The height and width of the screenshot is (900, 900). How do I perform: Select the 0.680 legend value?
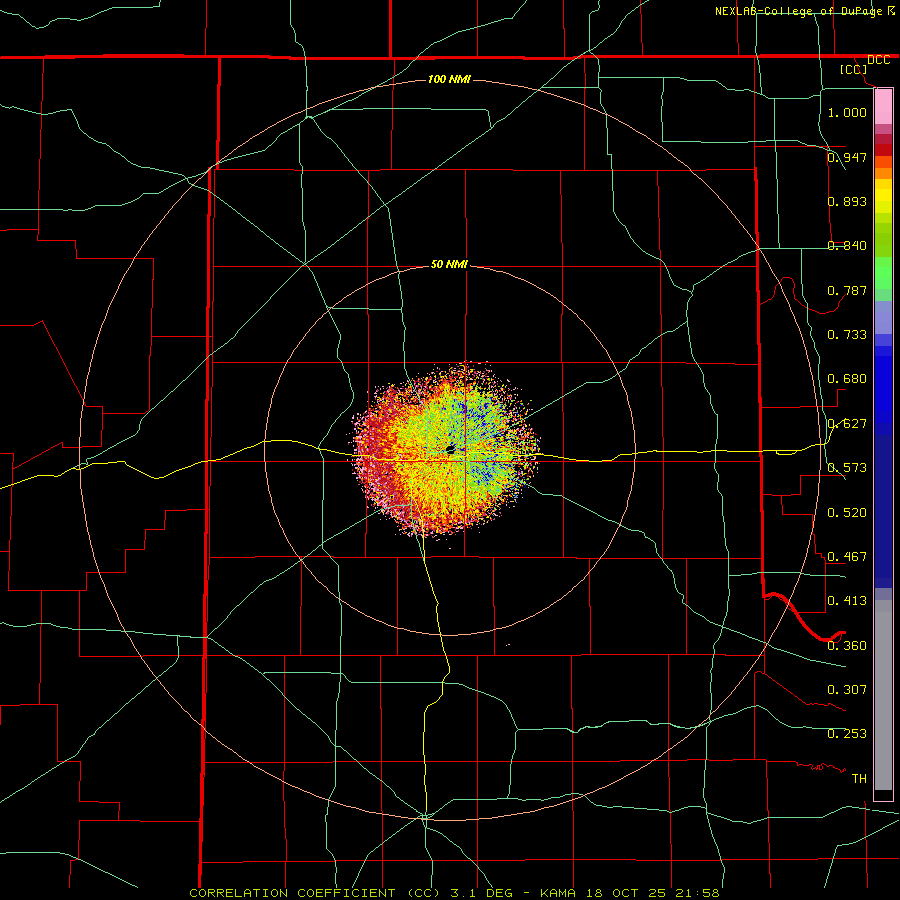click(x=847, y=379)
